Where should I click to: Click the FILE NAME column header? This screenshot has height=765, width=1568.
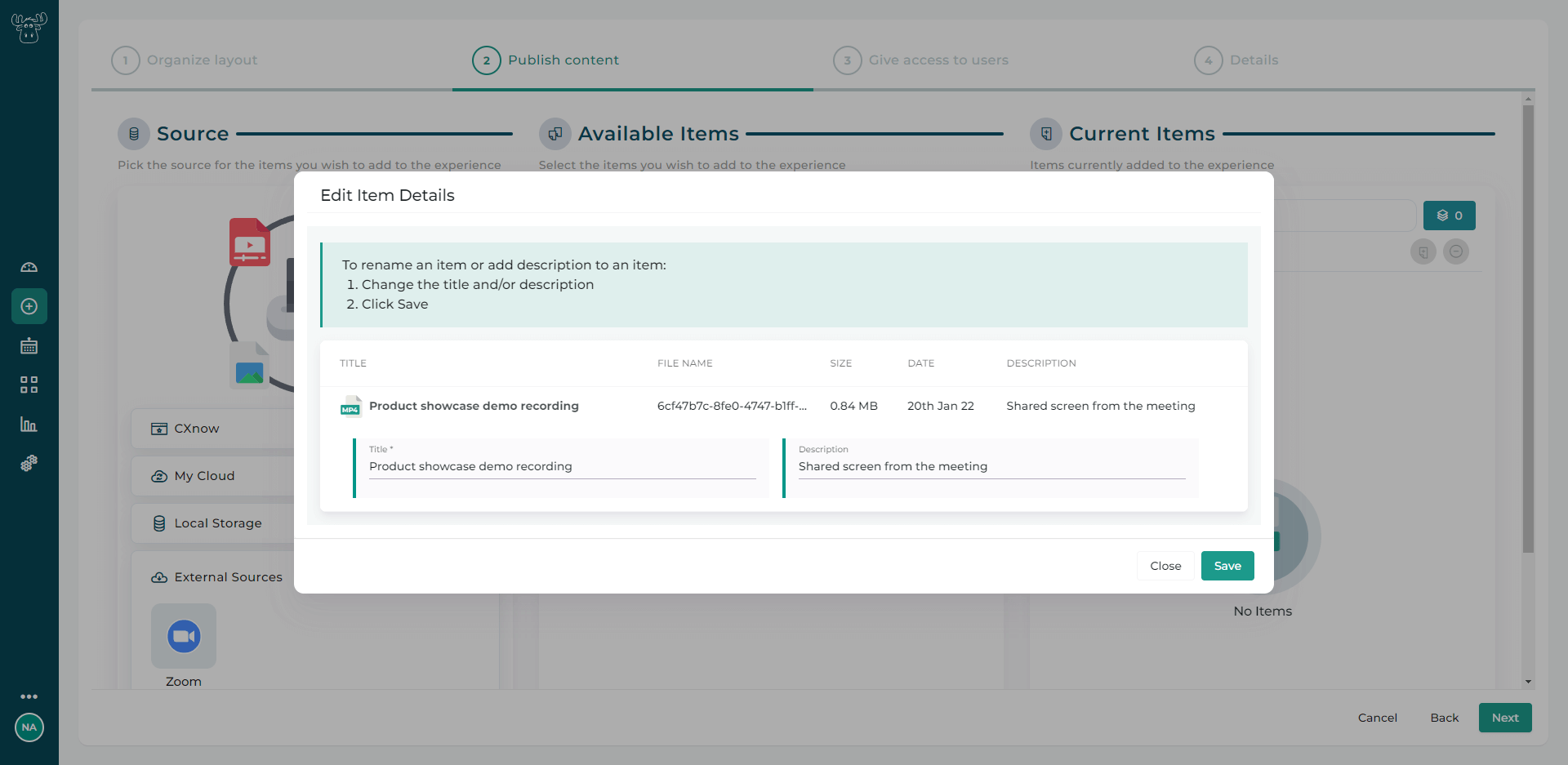click(685, 363)
